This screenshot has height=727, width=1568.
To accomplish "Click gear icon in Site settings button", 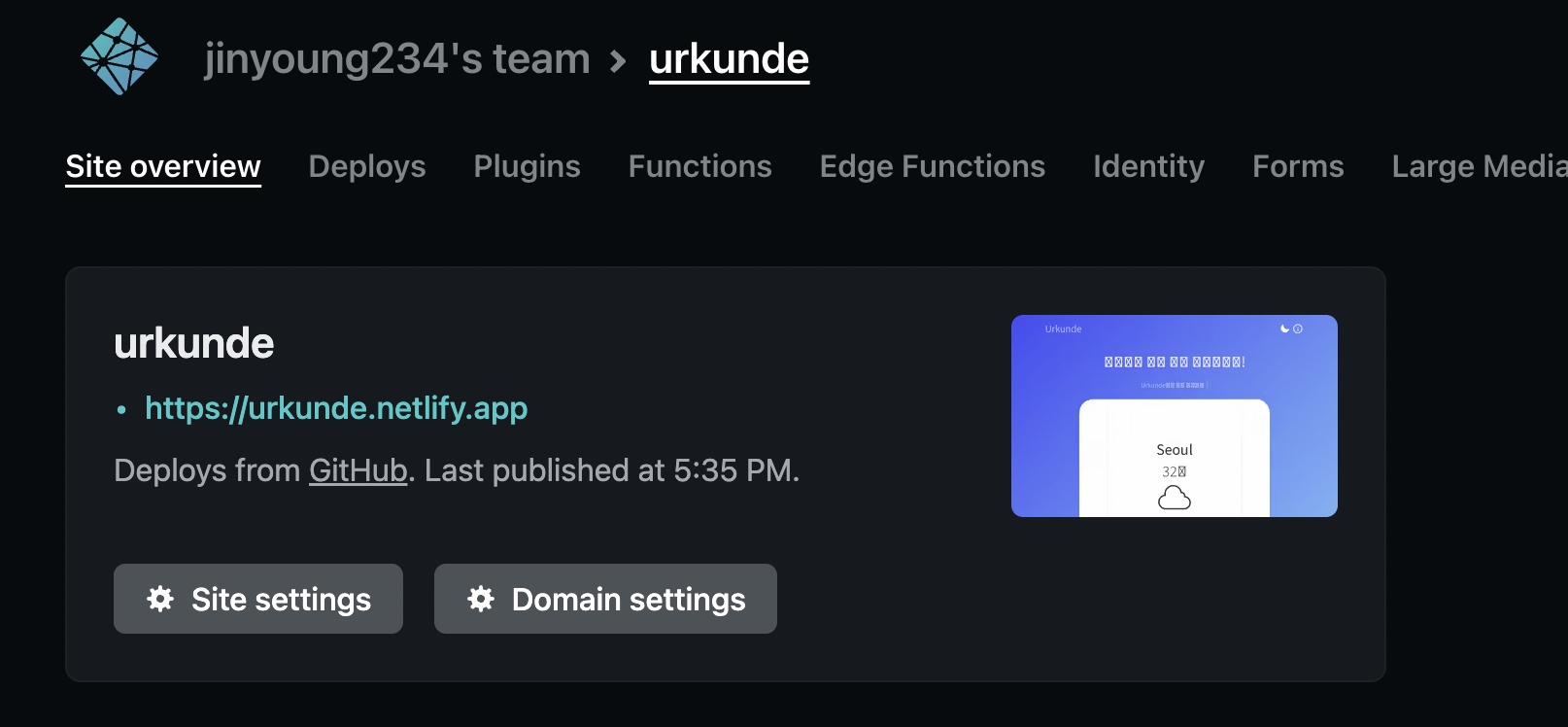I will [x=160, y=599].
